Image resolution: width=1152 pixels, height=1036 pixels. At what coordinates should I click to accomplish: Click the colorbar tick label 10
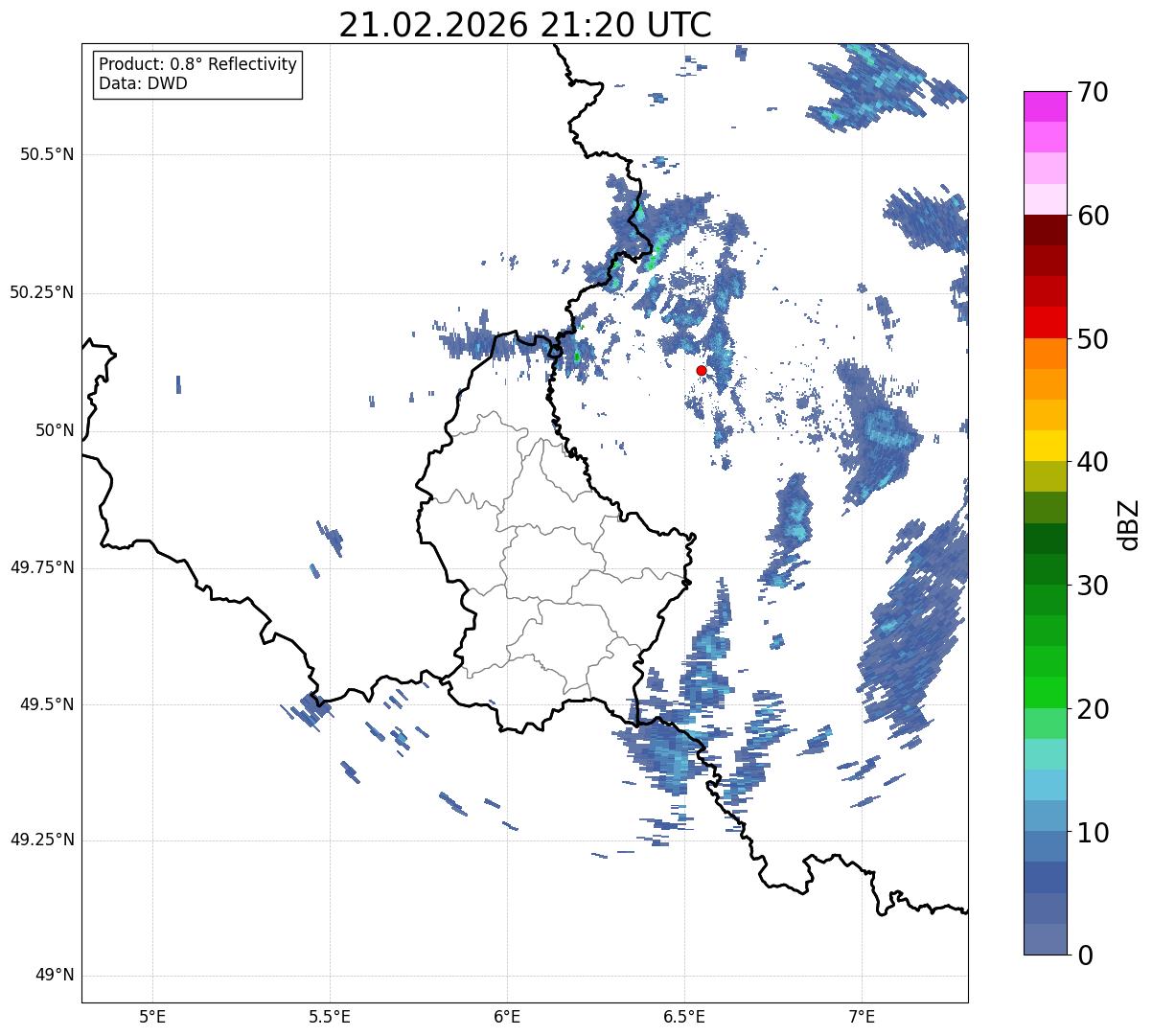(x=1093, y=833)
